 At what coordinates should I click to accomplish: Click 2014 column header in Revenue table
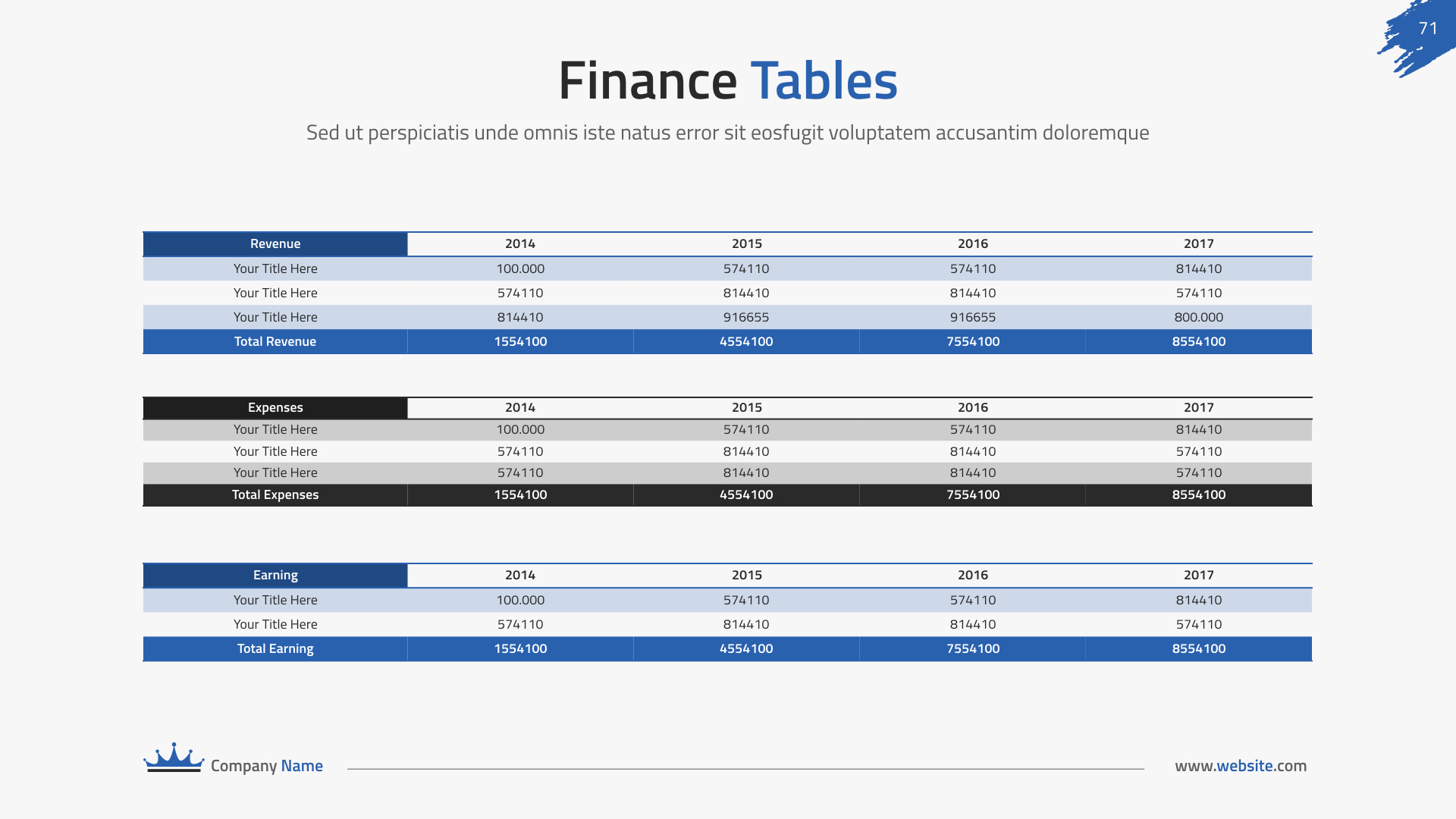click(520, 244)
